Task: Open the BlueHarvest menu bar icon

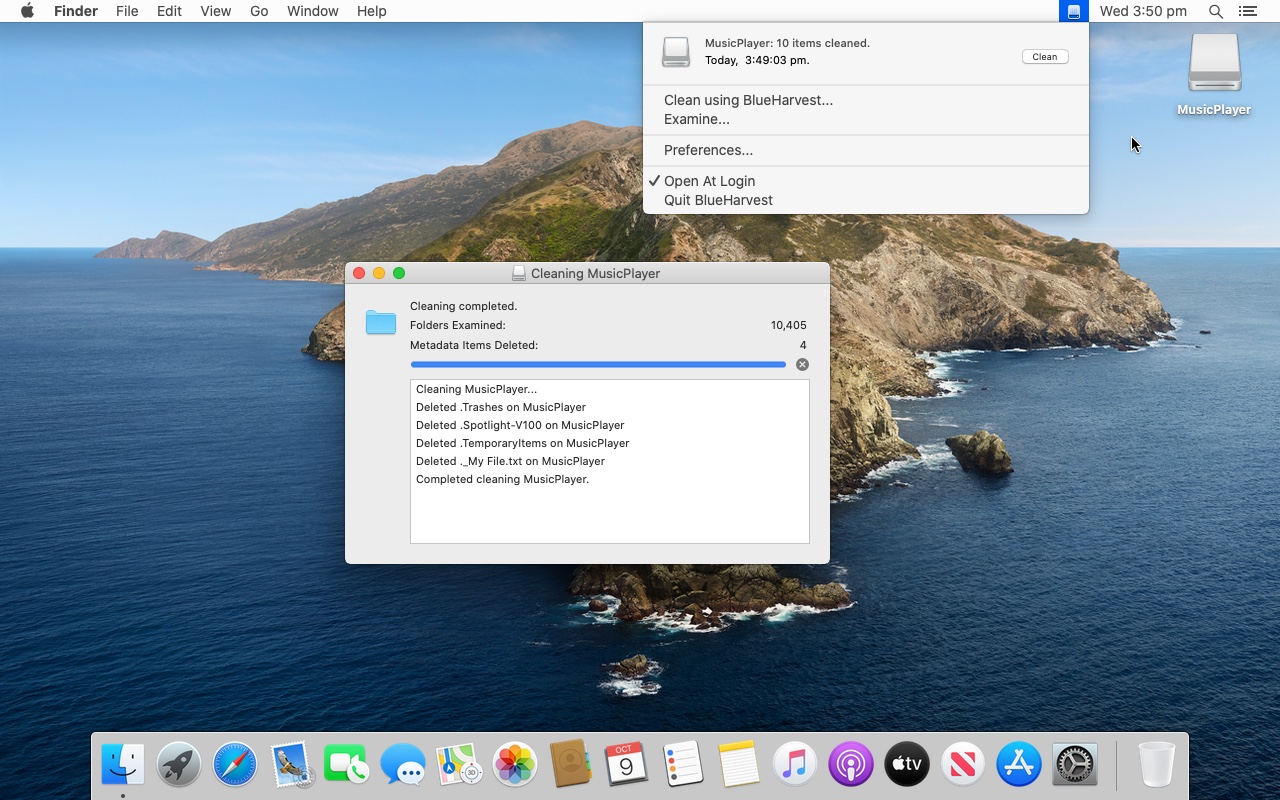Action: point(1073,11)
